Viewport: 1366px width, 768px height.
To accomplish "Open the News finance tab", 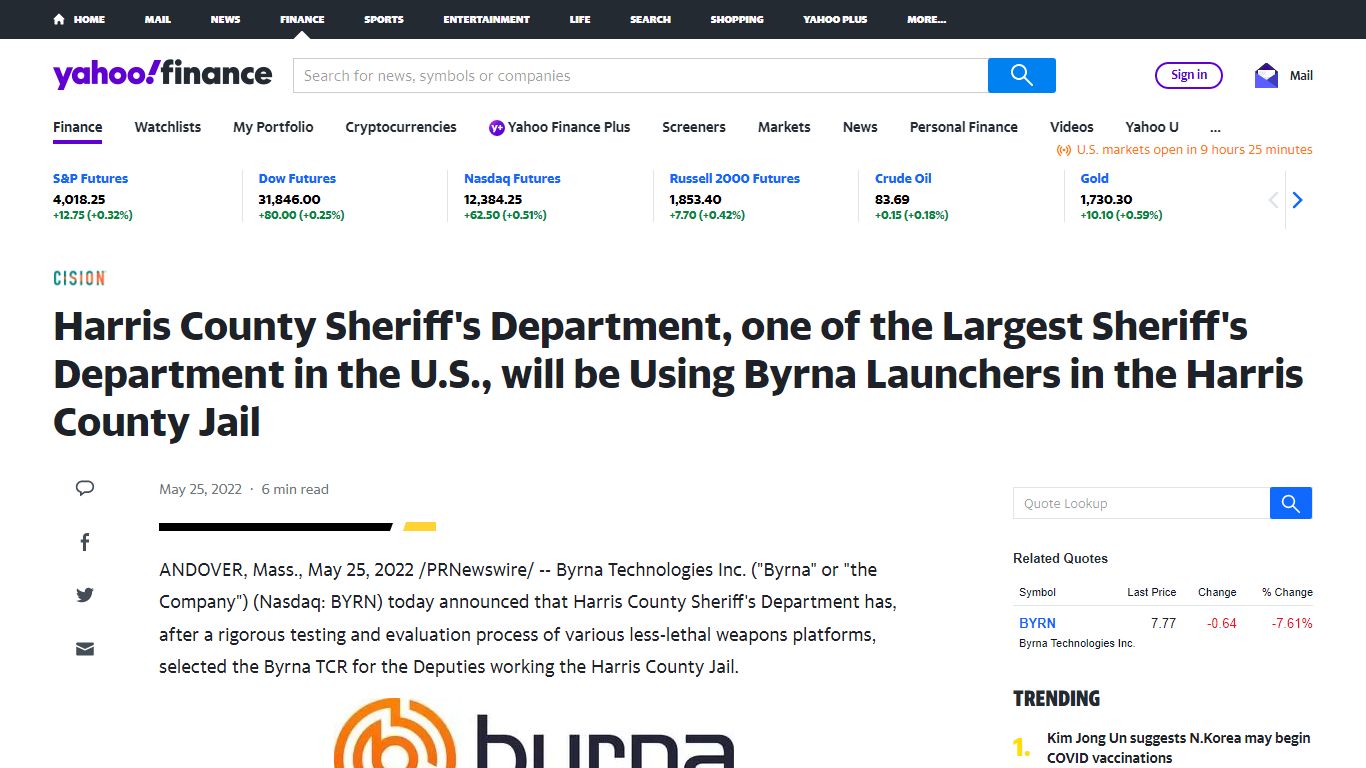I will 860,127.
